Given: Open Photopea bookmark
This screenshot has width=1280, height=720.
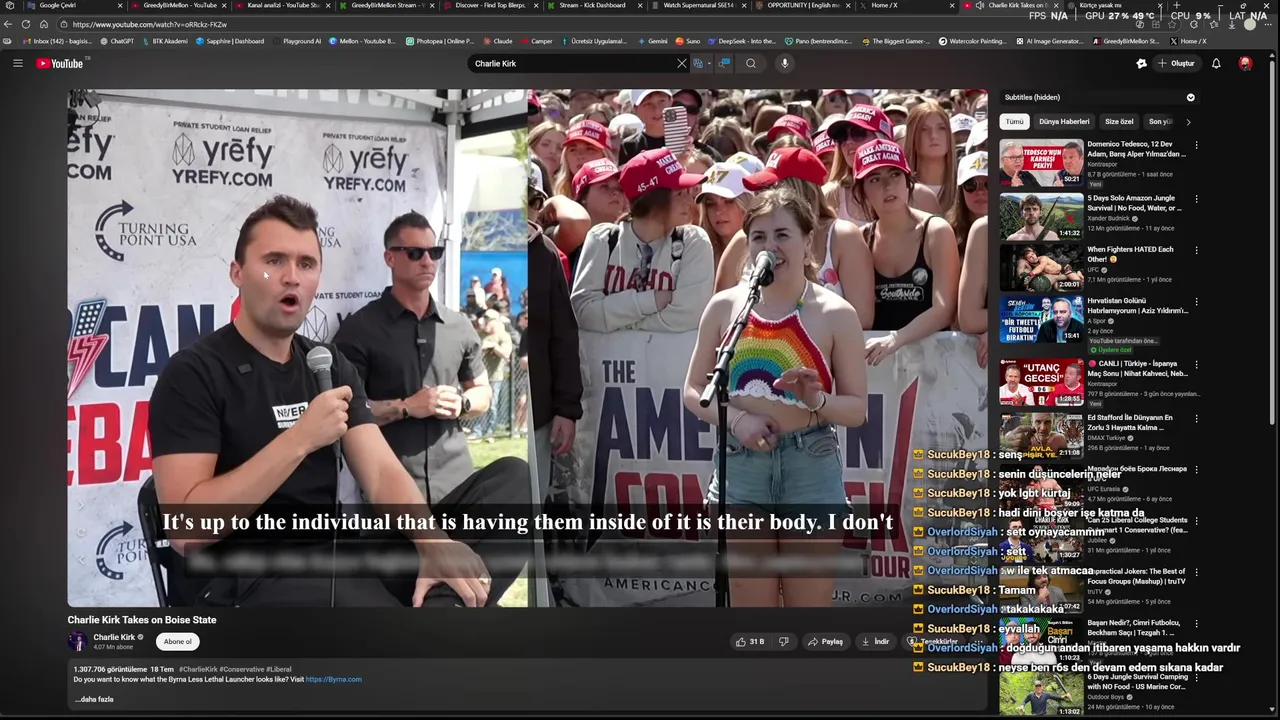Looking at the screenshot, I should [x=440, y=41].
